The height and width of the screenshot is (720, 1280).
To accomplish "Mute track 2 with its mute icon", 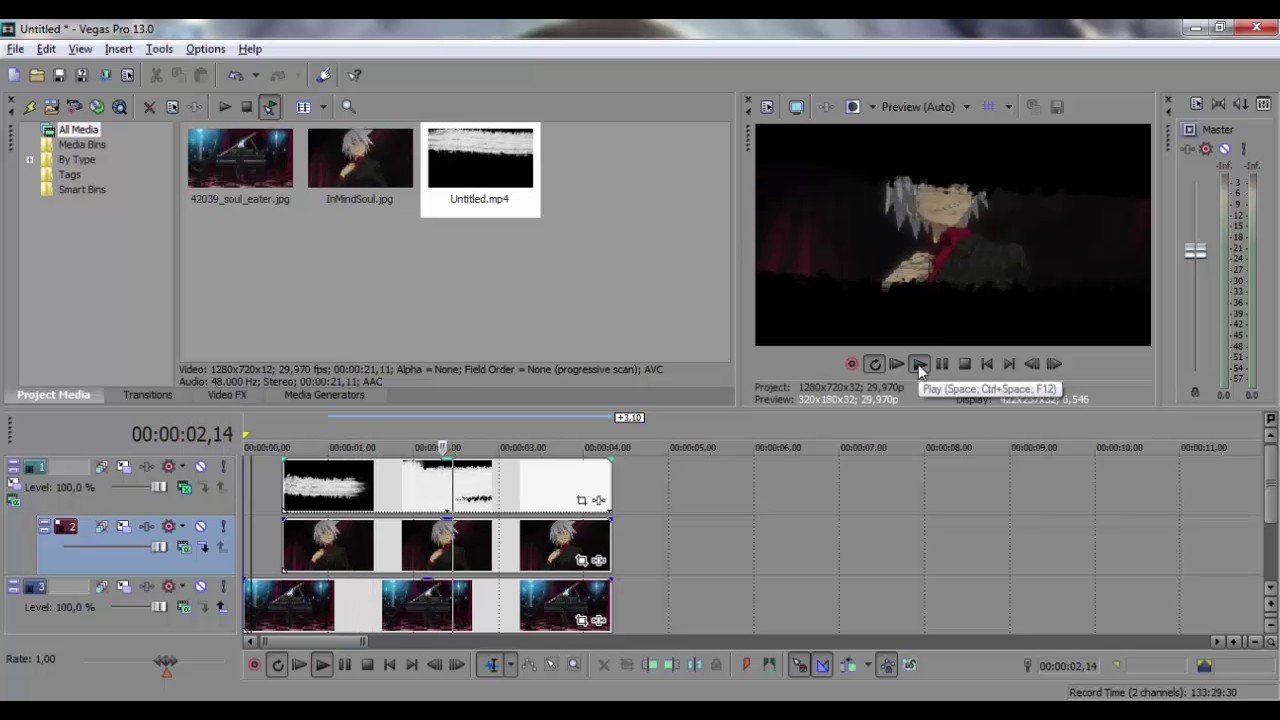I will [x=200, y=527].
